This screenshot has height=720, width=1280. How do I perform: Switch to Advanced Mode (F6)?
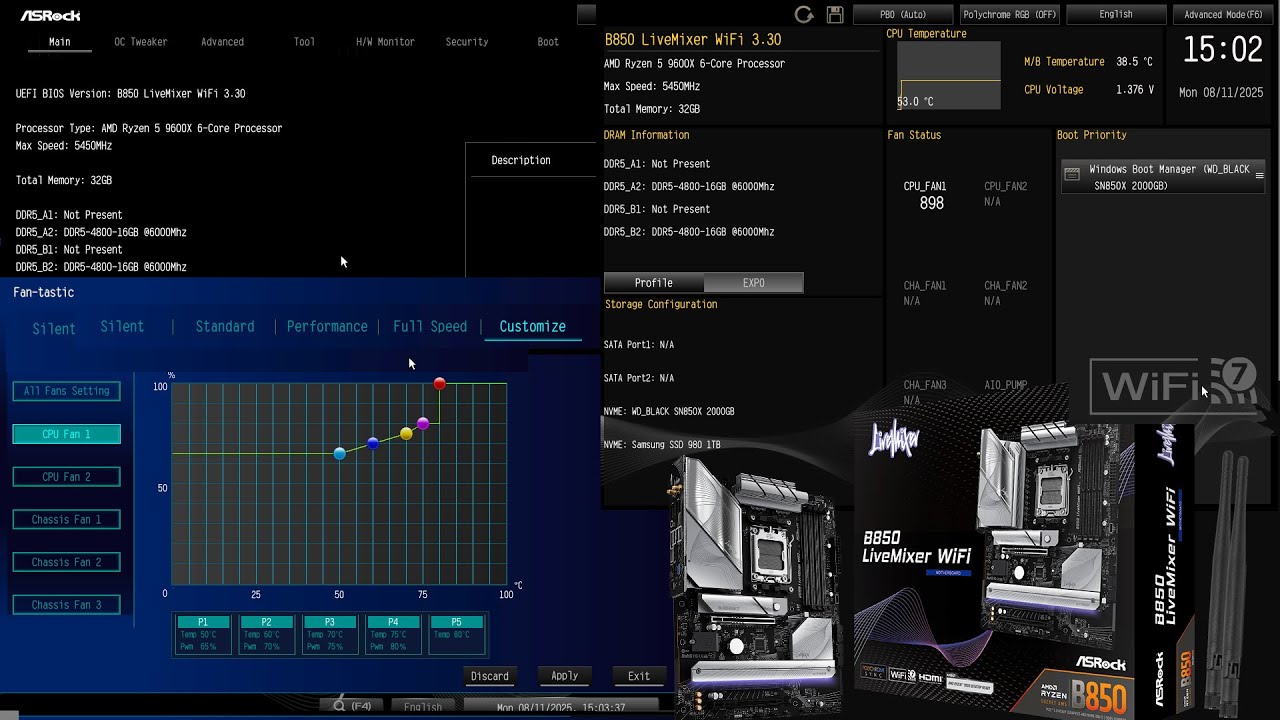pyautogui.click(x=1223, y=15)
